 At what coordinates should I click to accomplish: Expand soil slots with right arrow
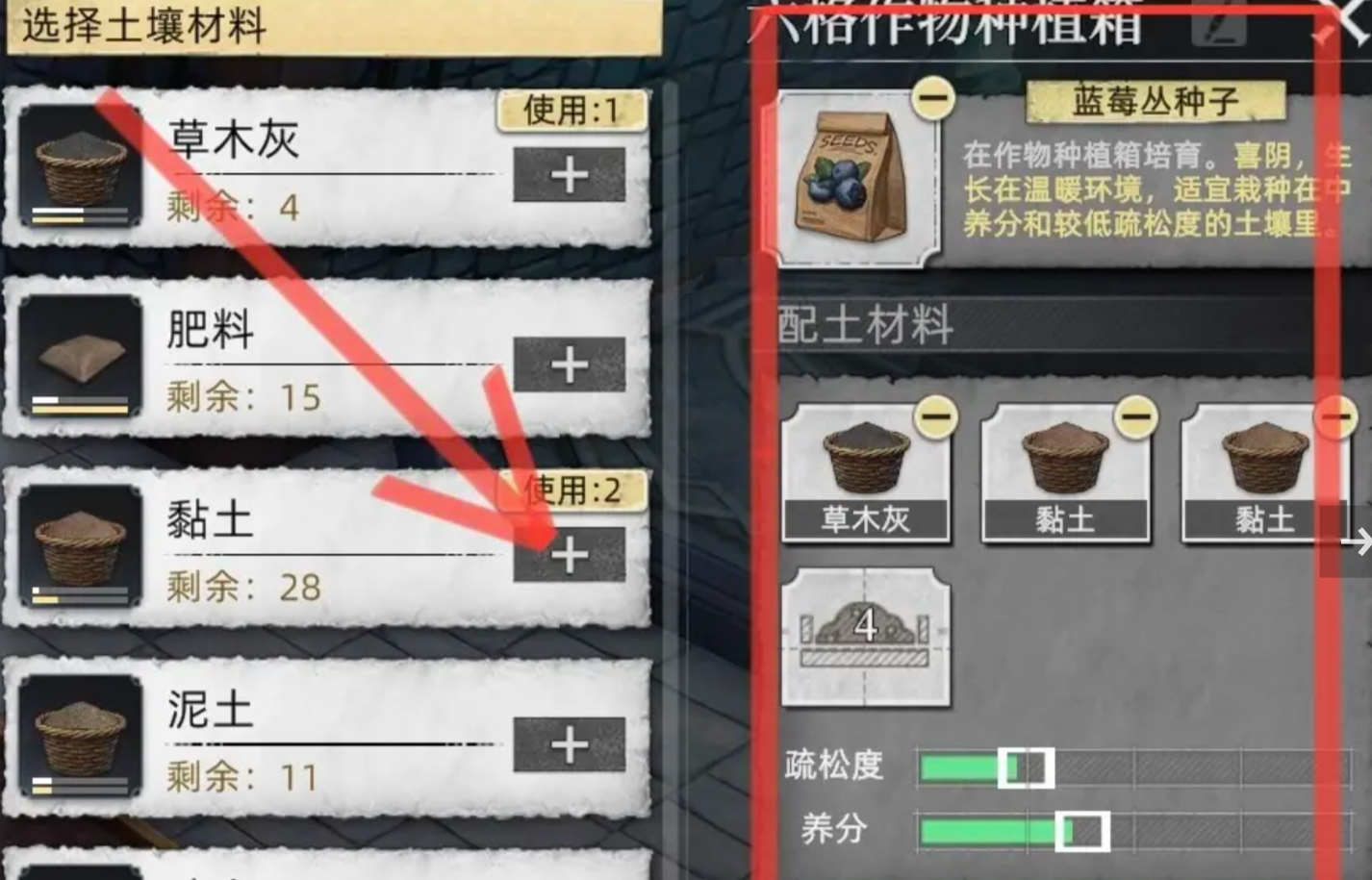tap(1355, 542)
